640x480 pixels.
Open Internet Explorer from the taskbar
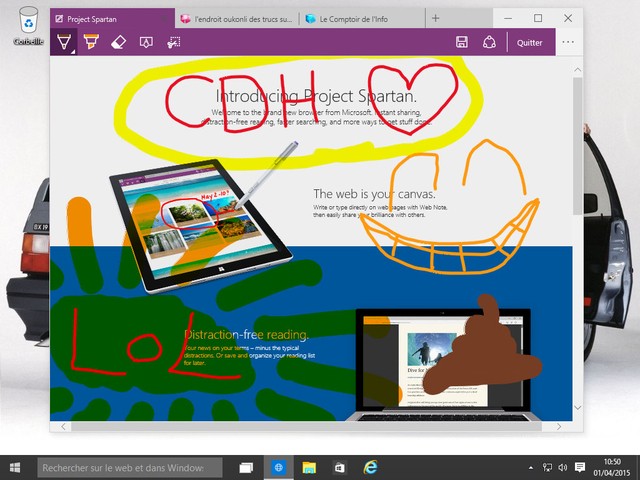click(x=370, y=467)
